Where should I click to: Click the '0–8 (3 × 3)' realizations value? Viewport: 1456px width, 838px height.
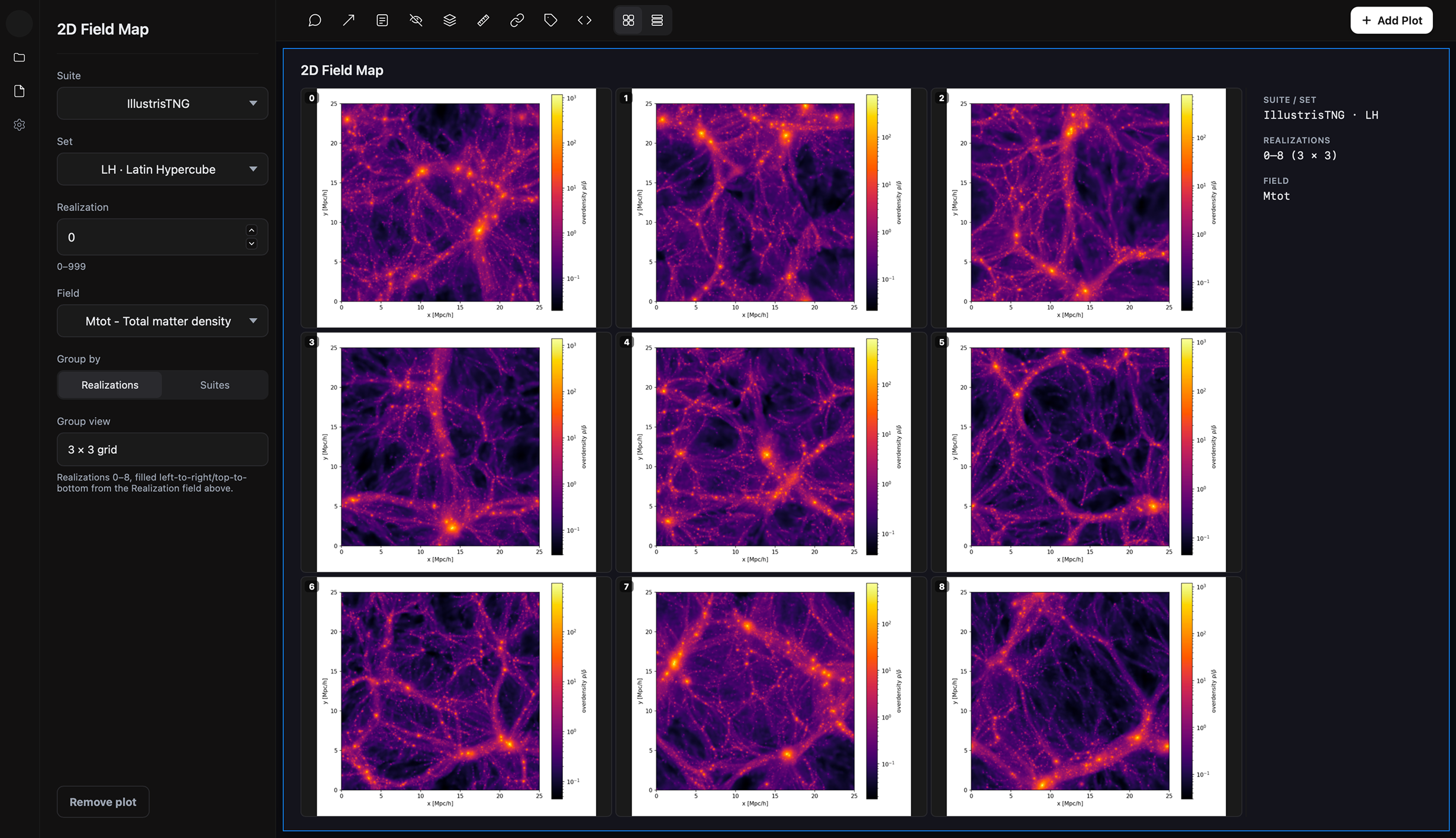(1300, 155)
